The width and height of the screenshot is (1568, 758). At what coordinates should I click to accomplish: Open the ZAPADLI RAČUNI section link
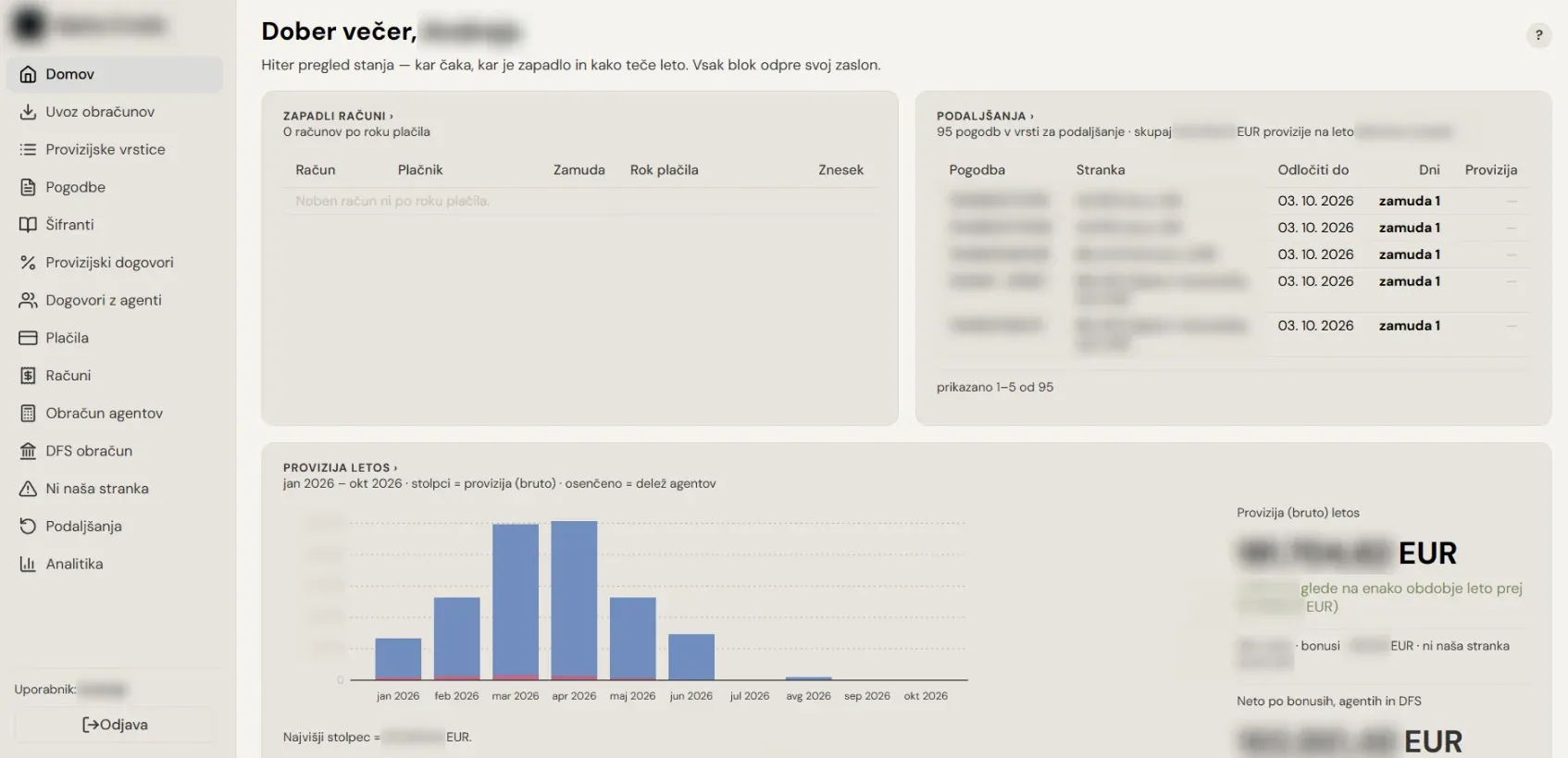pos(338,116)
